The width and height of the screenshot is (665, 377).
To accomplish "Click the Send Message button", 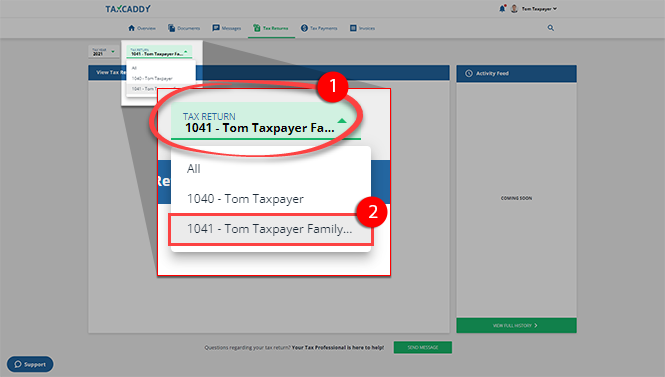I will (x=423, y=347).
